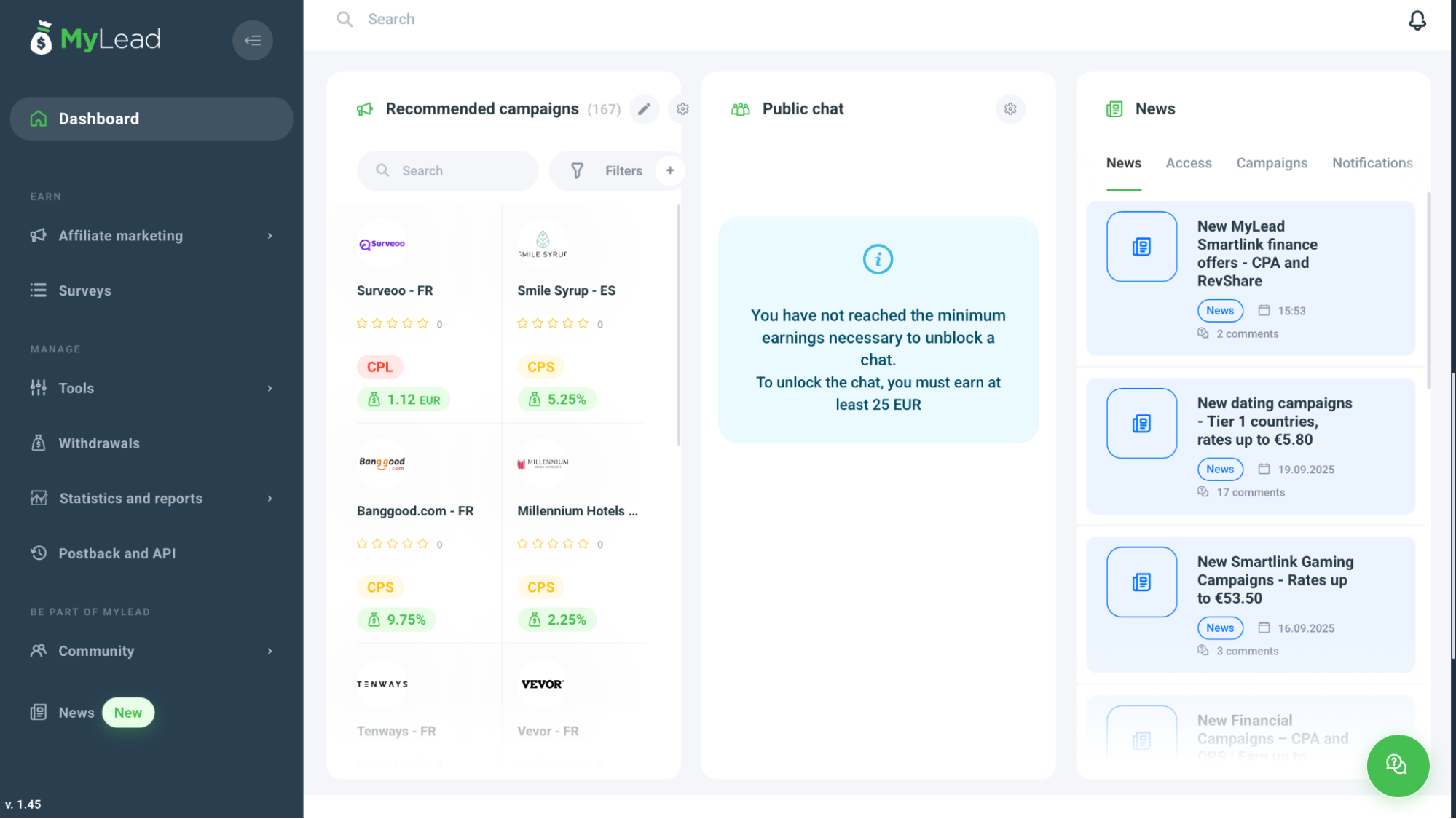Collapse the sidebar with the arrow button
Screen dimensions: 1456x819
click(x=253, y=40)
